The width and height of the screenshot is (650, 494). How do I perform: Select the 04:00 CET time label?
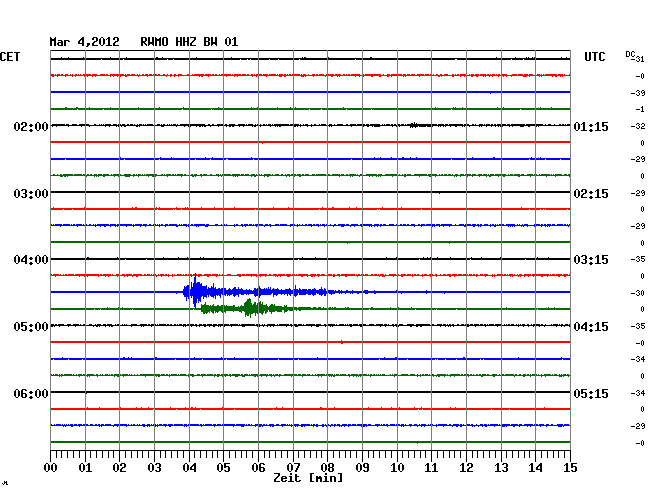coord(31,260)
